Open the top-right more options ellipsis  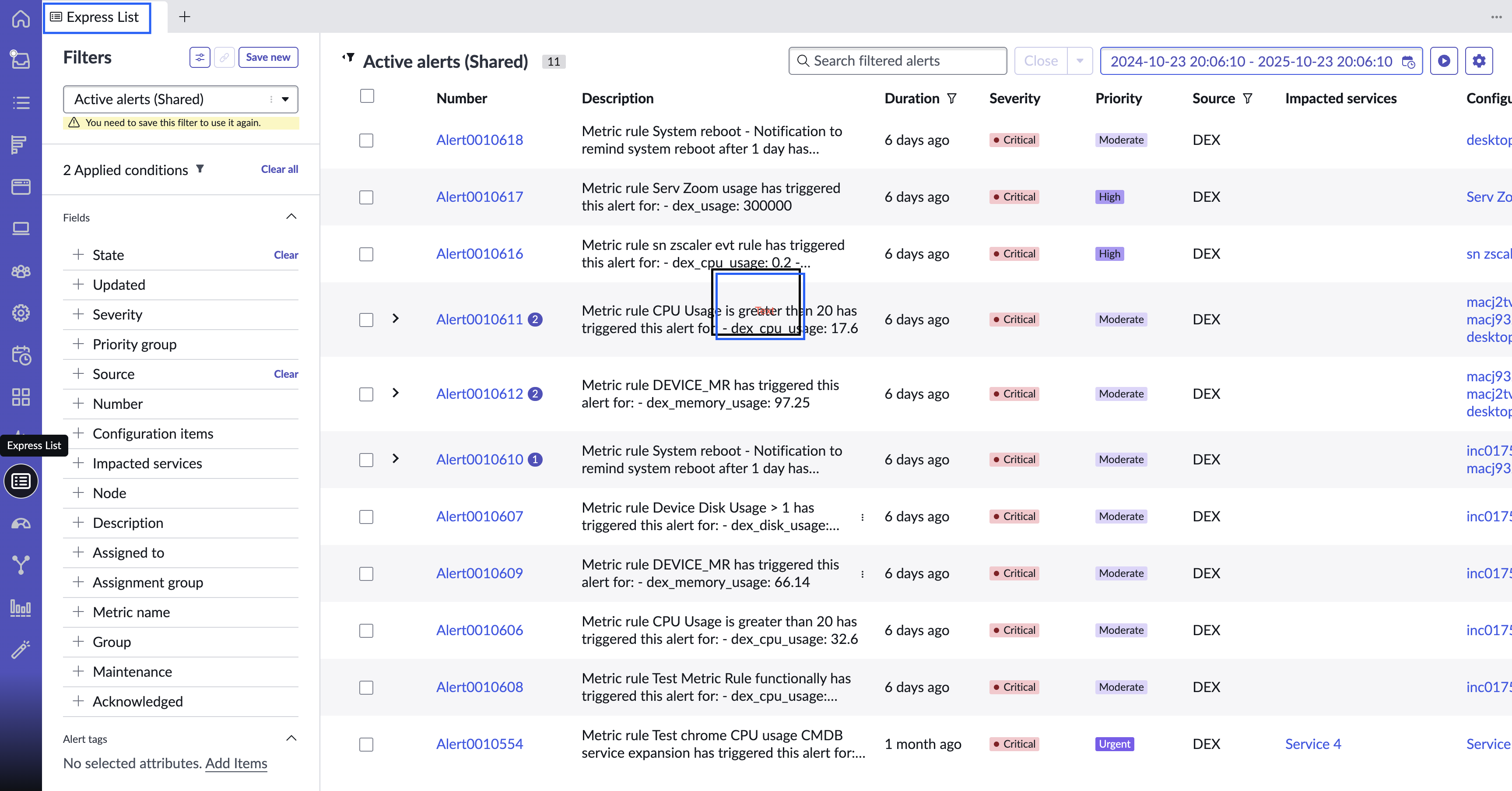point(1496,17)
